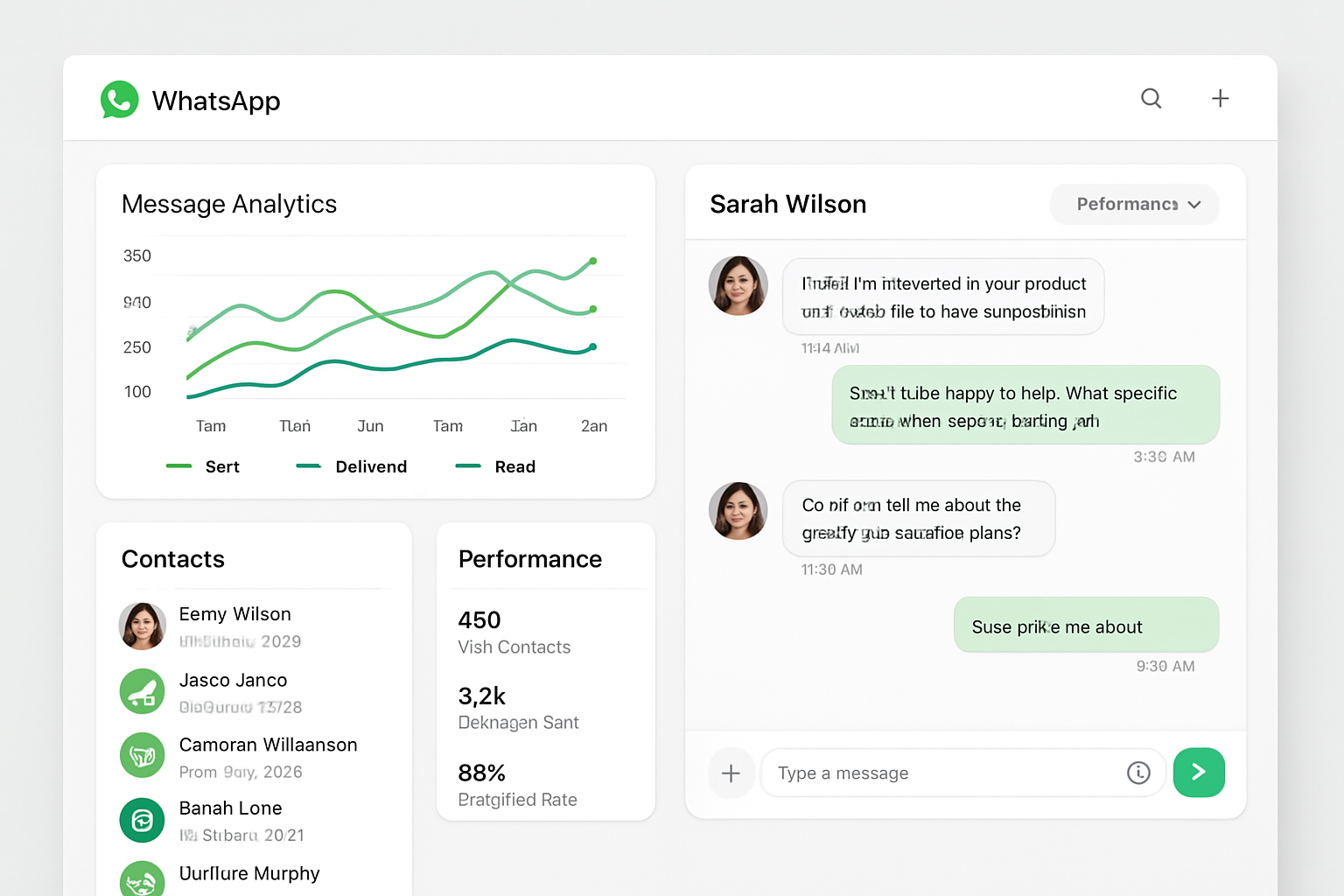The height and width of the screenshot is (896, 1344).
Task: Open the Peformance dropdown in chat header
Action: pos(1135,204)
